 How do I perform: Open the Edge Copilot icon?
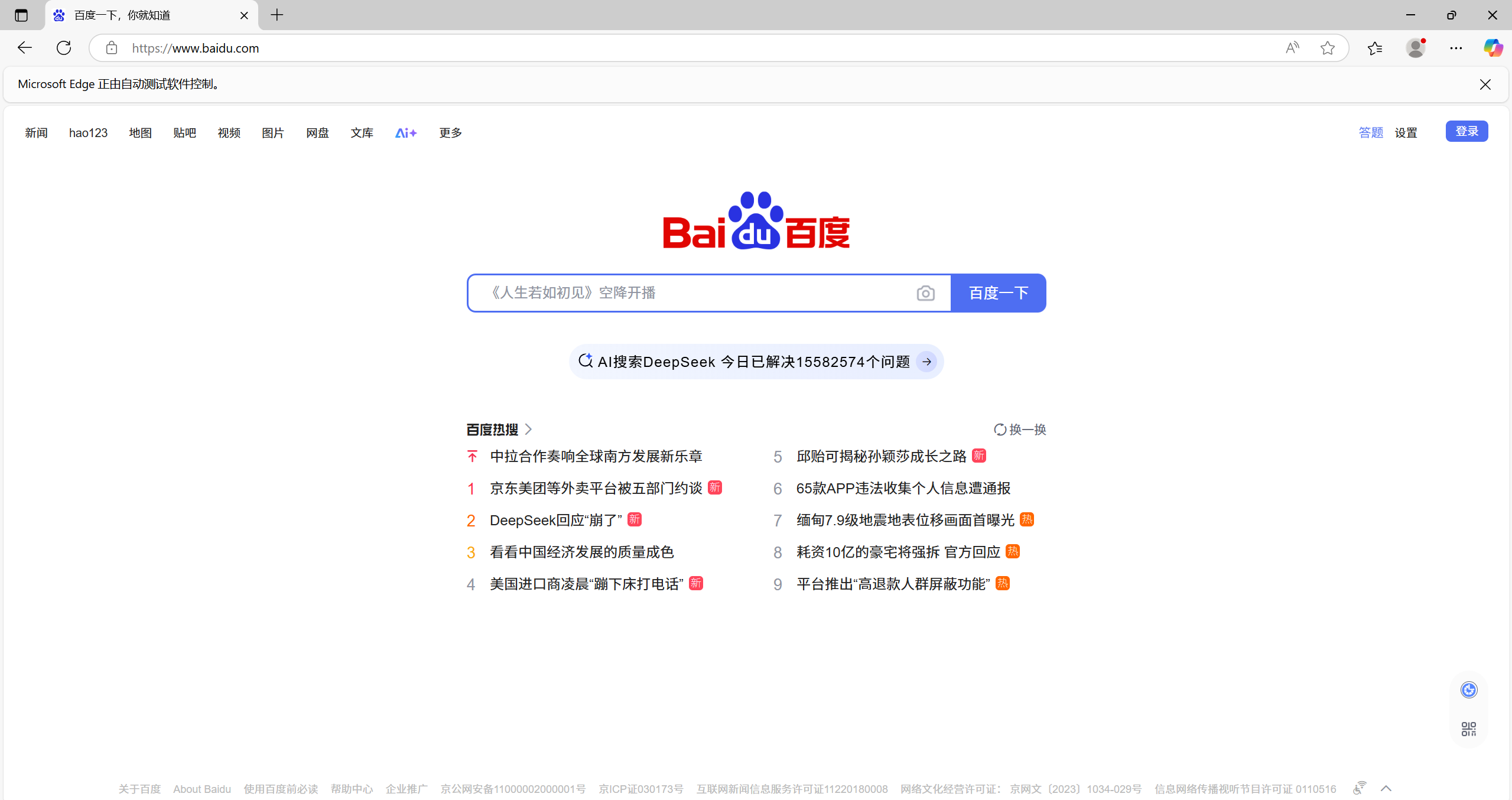tap(1493, 48)
